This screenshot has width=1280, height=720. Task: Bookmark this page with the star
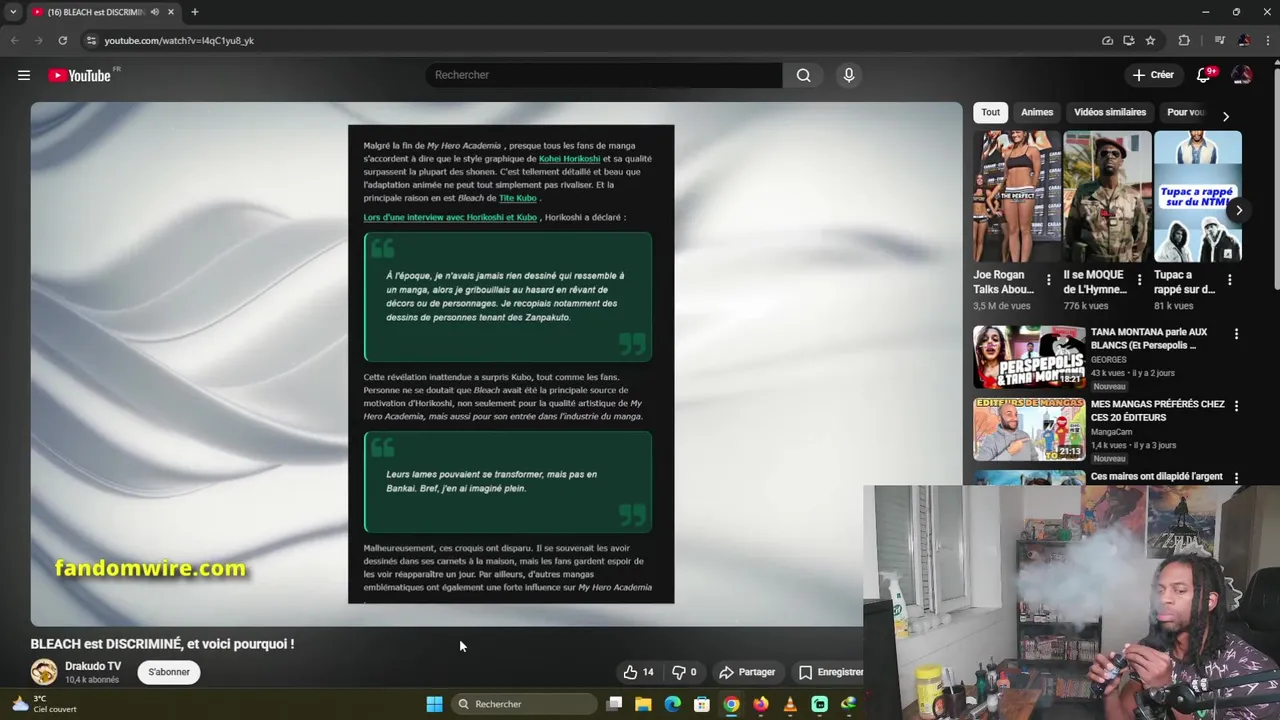1150,40
